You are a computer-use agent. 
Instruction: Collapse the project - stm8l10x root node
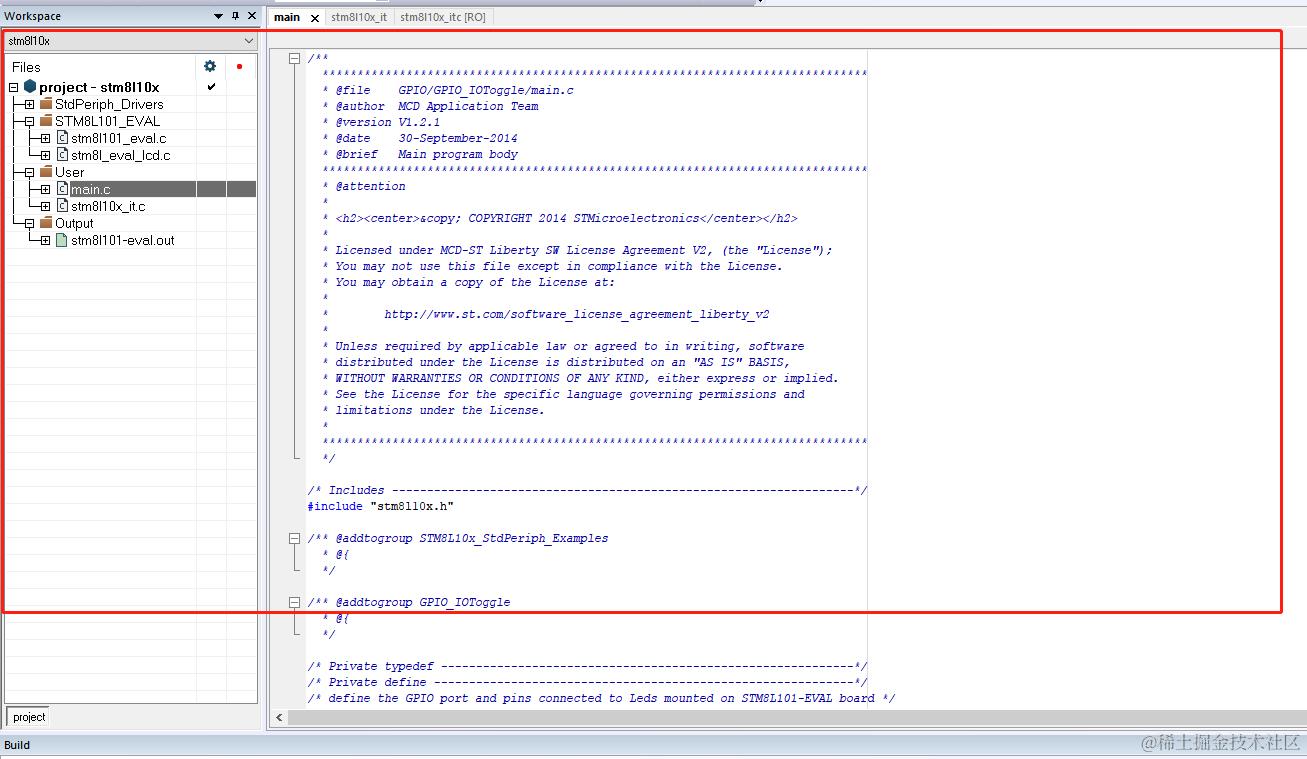click(x=13, y=88)
